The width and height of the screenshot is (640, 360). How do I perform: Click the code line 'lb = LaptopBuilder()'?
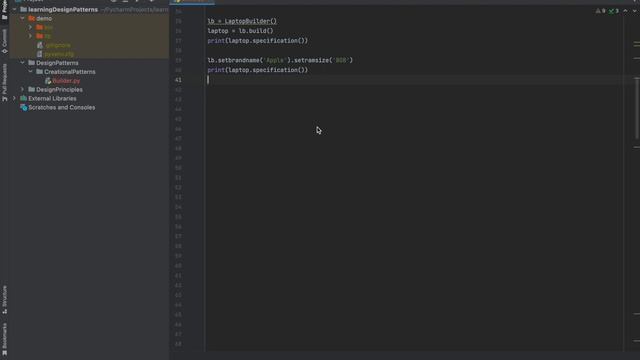coord(242,21)
